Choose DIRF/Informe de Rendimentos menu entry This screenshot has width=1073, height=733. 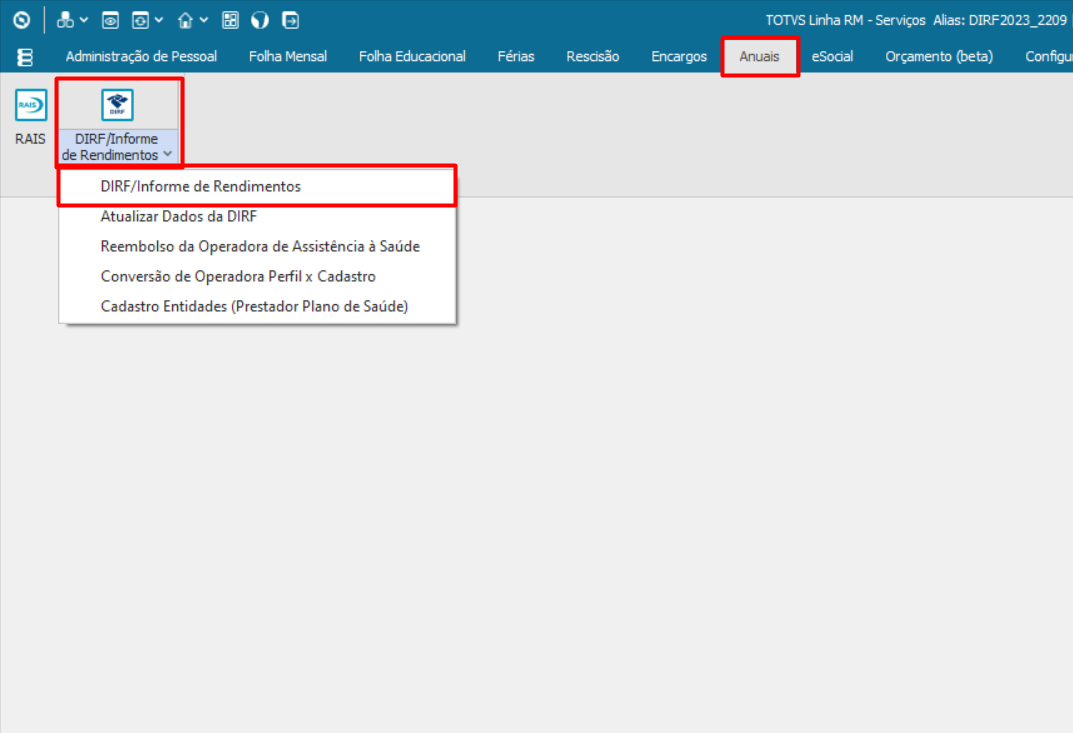coord(257,186)
